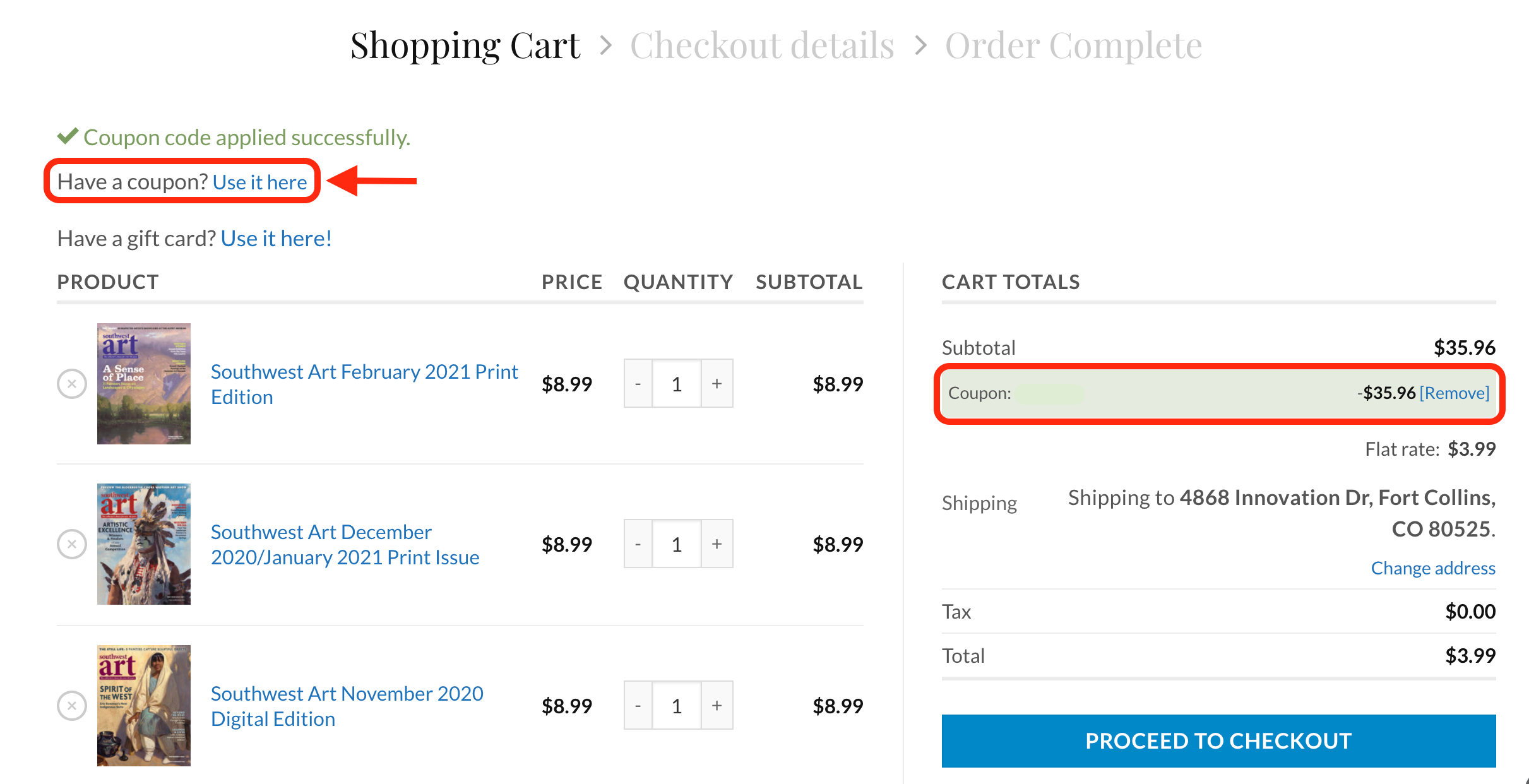Screen dimensions: 1529x784
Task: Decrease quantity of February 2021 Print Edition
Action: point(638,384)
